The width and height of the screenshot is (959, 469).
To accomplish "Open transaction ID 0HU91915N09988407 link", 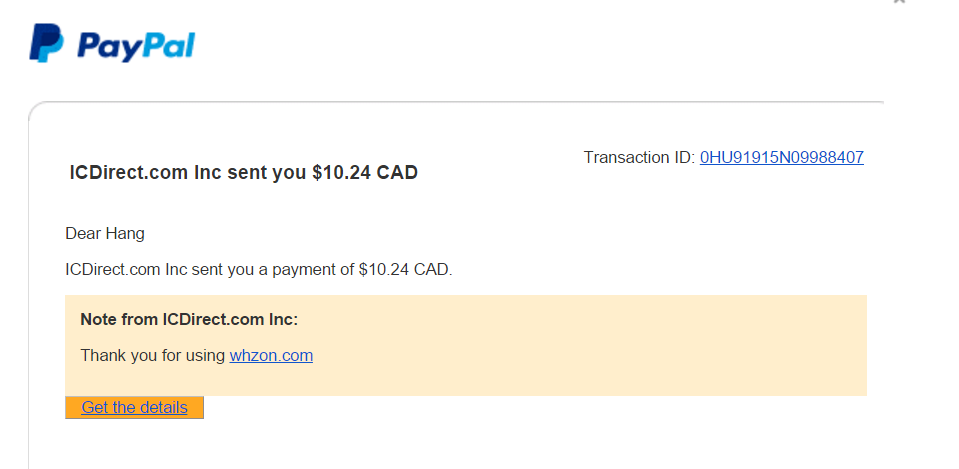I will coord(781,157).
